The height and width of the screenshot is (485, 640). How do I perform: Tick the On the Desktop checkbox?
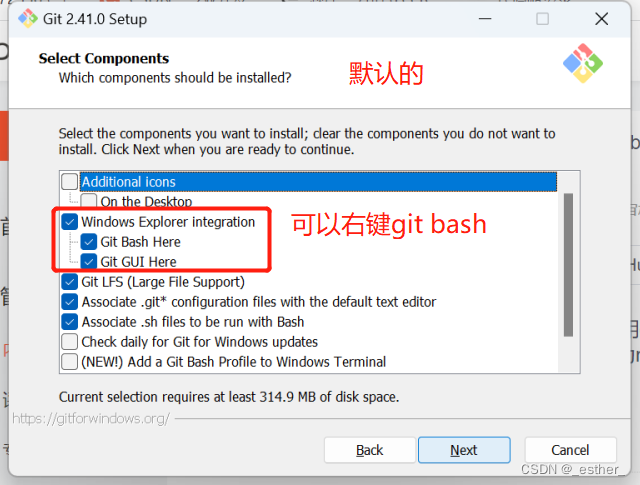pos(89,200)
